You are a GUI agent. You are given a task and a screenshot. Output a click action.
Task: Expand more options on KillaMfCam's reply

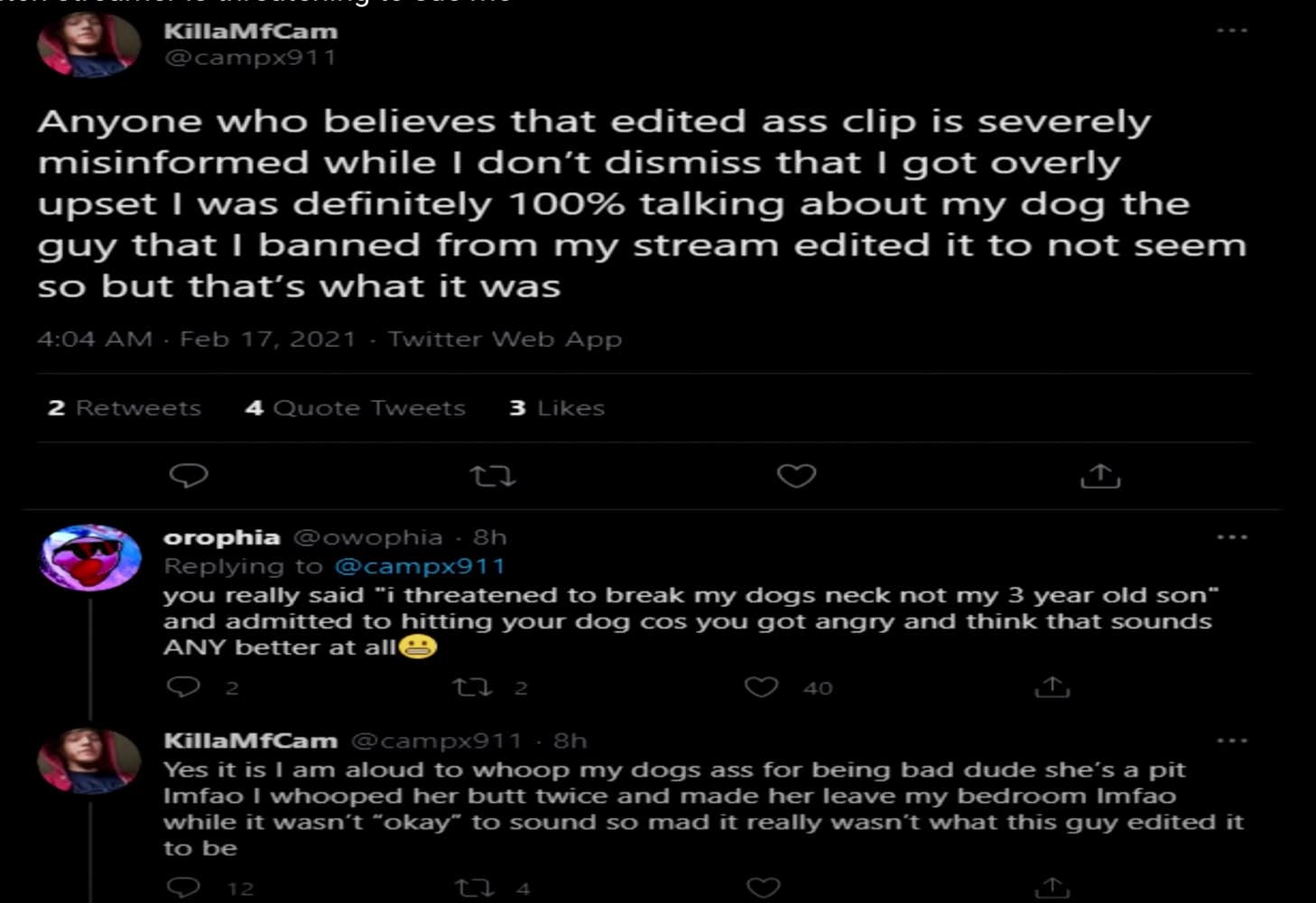pyautogui.click(x=1231, y=740)
